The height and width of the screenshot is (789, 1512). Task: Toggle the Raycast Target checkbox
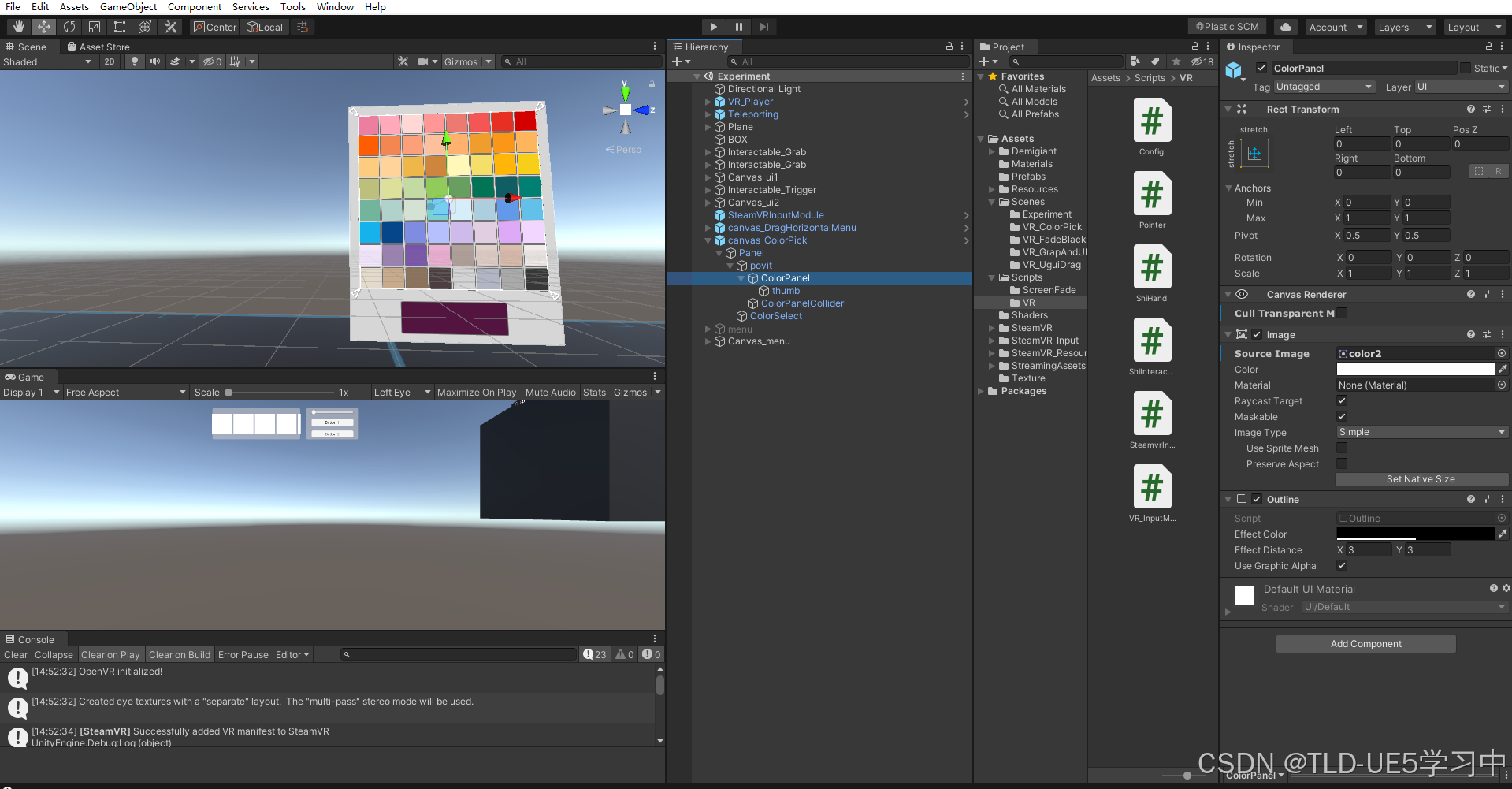tap(1342, 401)
